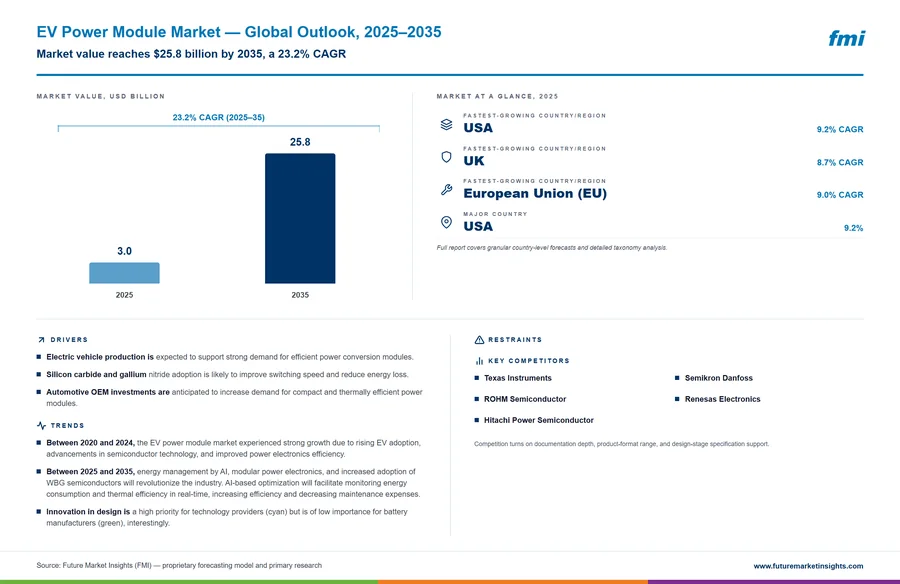Click the 'Competition turns on documentation depth' note
This screenshot has height=584, width=900.
point(621,444)
